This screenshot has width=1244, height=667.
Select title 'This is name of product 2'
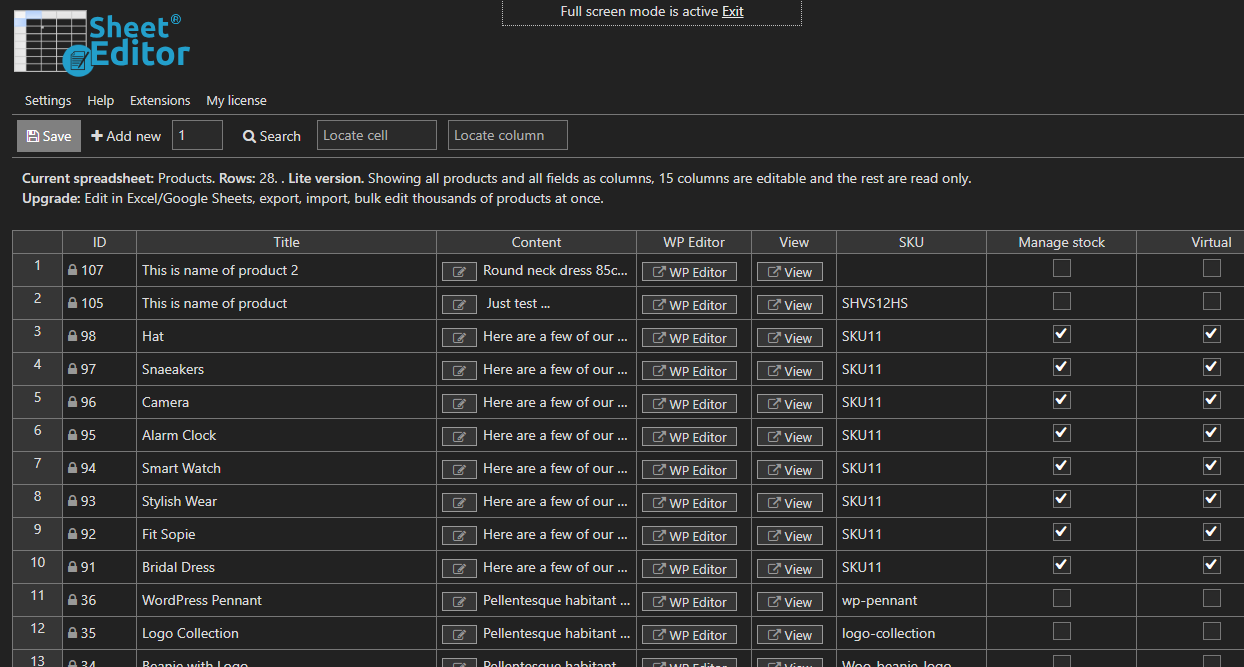[x=286, y=270]
